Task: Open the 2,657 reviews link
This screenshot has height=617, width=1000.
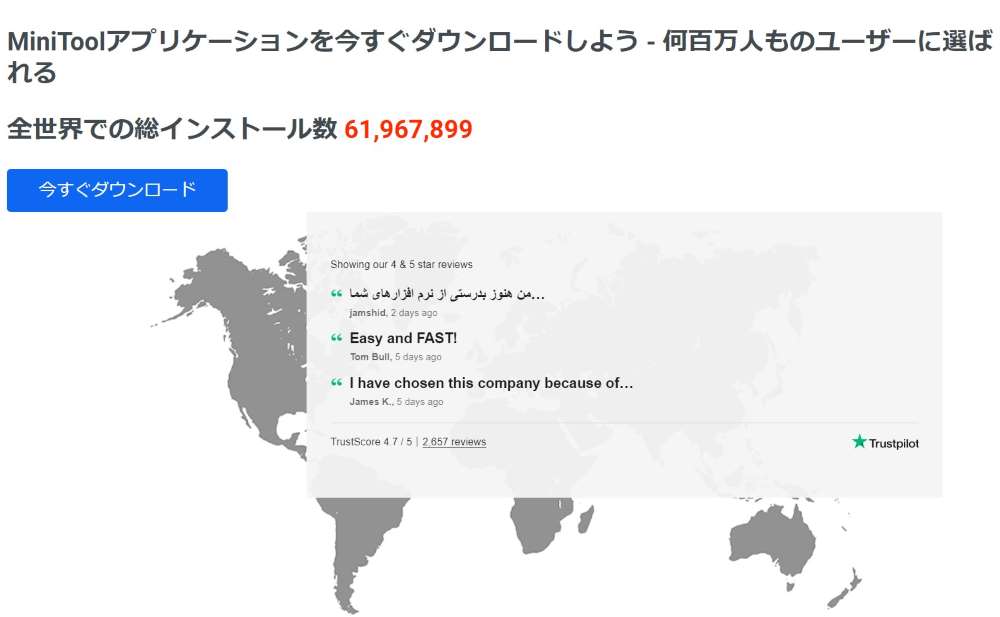Action: click(454, 442)
